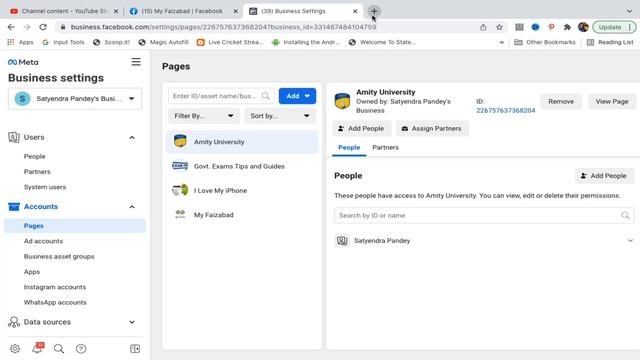Reload the page with the browser refresh button
Screen dimensions: 640x360
point(43,27)
